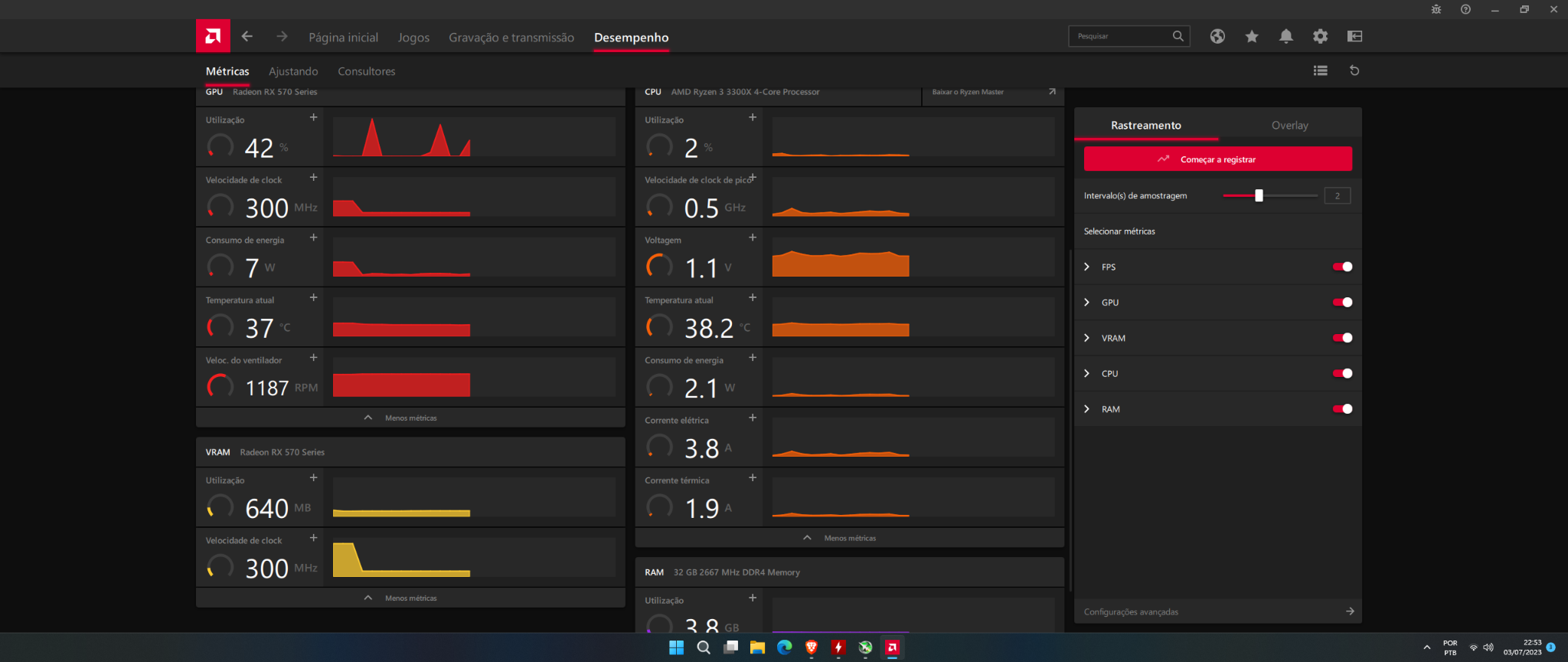Add GPU Temperatura atual metric plus icon
Viewport: 1568px width, 662px height.
313,297
